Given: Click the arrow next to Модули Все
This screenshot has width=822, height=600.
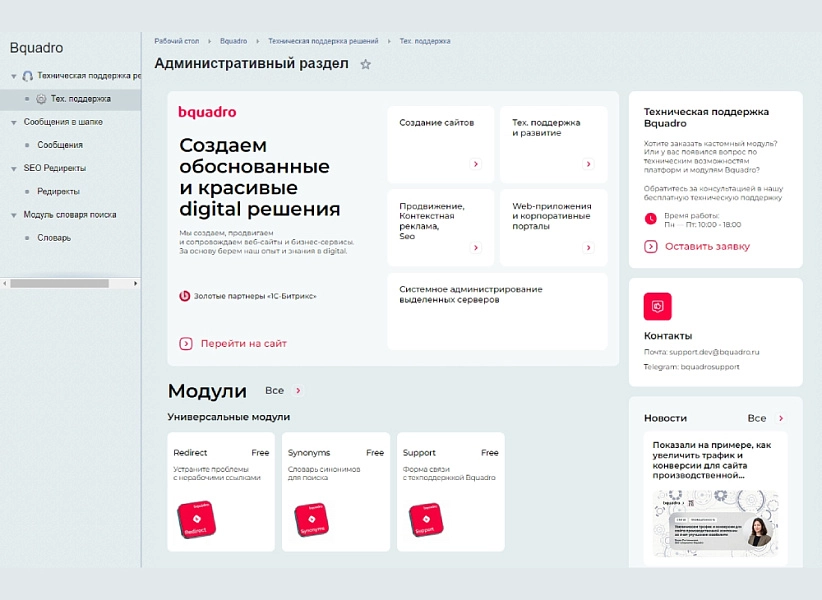Looking at the screenshot, I should pos(298,390).
